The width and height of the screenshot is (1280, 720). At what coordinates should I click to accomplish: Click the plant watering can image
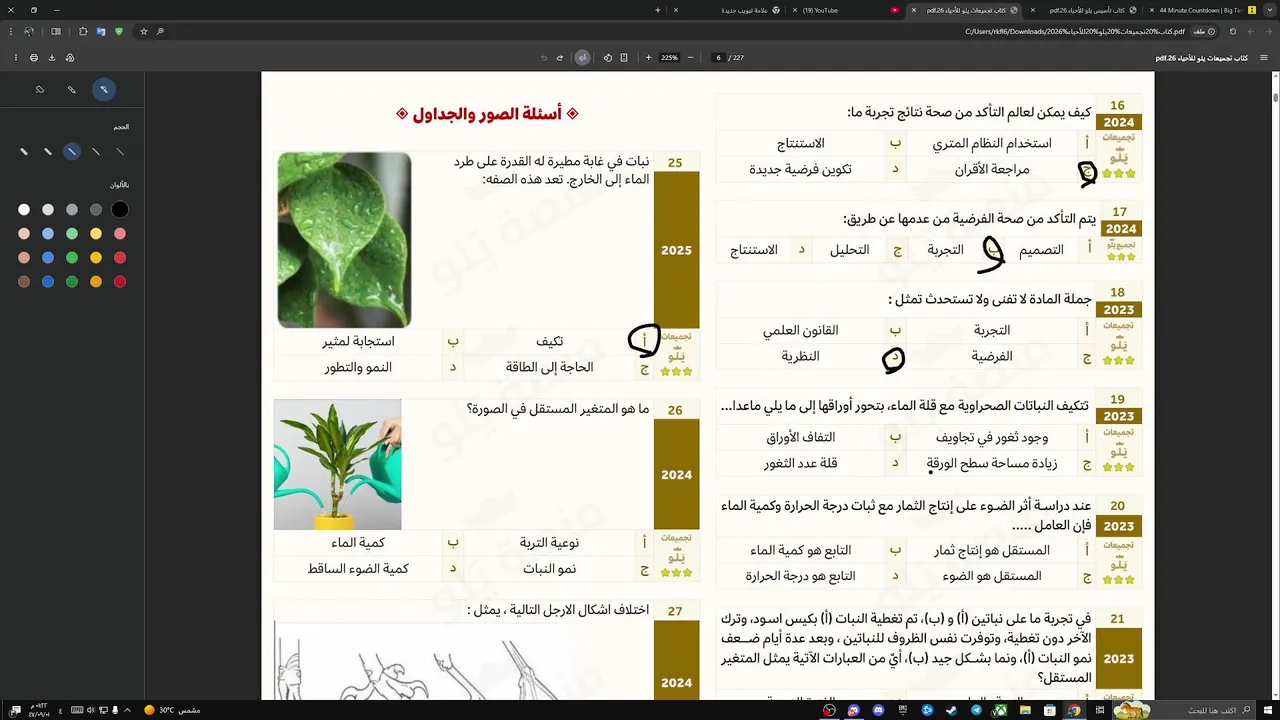(338, 465)
